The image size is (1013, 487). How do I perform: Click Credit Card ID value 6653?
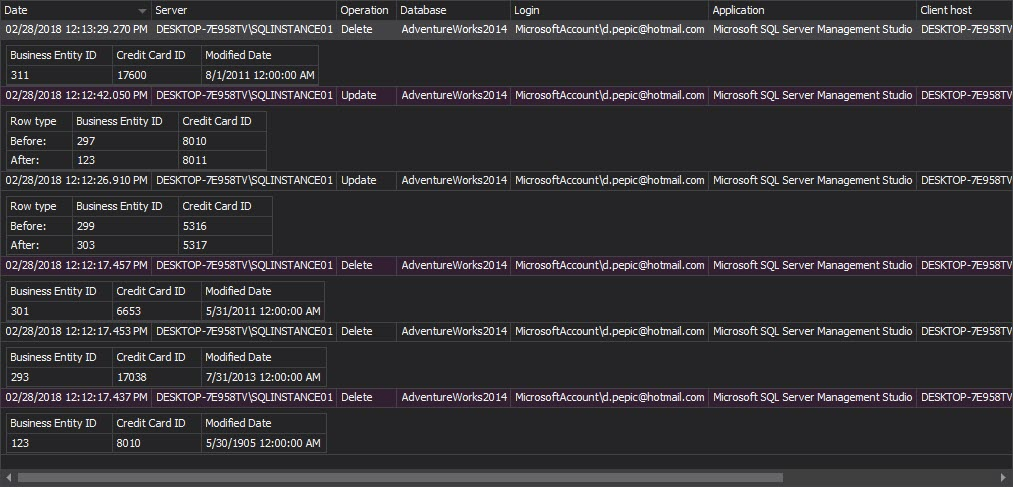(x=129, y=311)
